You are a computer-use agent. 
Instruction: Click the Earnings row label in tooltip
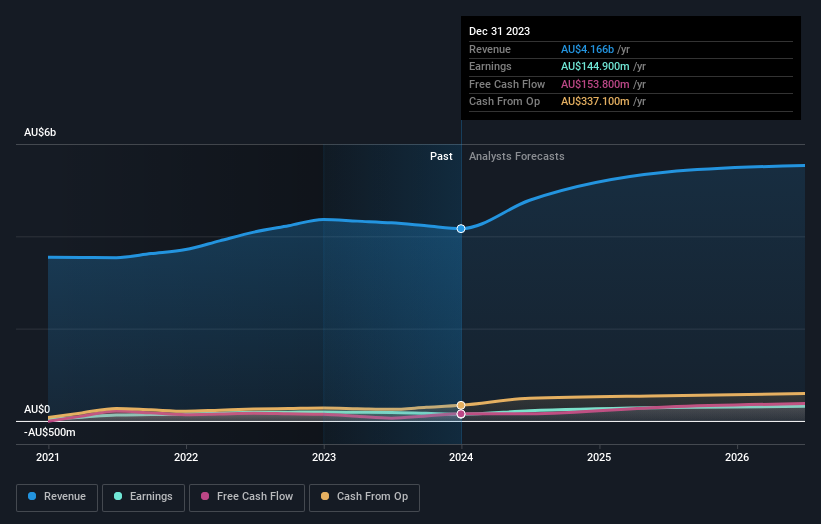(x=490, y=66)
